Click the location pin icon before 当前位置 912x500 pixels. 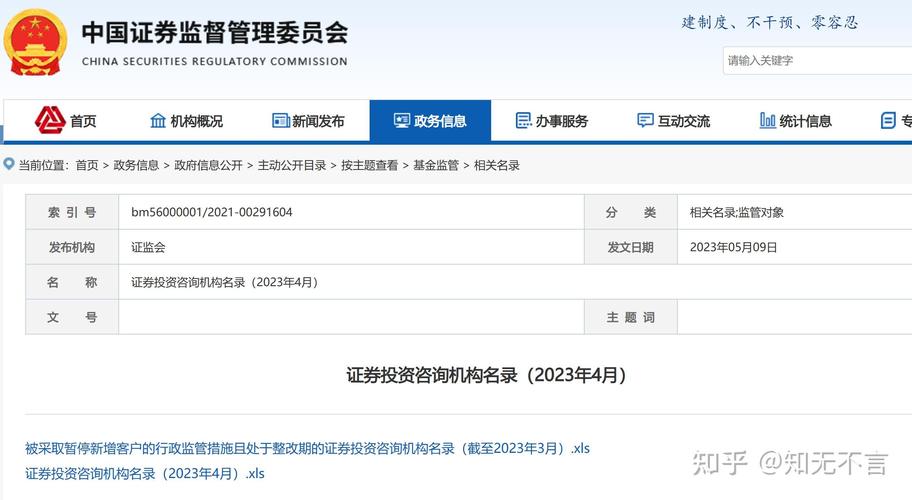click(9, 164)
